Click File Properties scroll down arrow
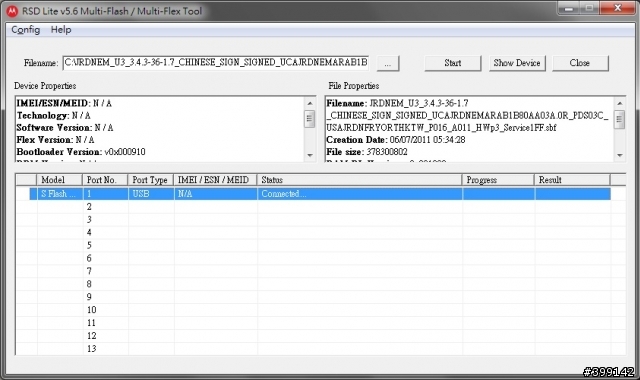Screen dimensions: 640x380 tap(620, 155)
